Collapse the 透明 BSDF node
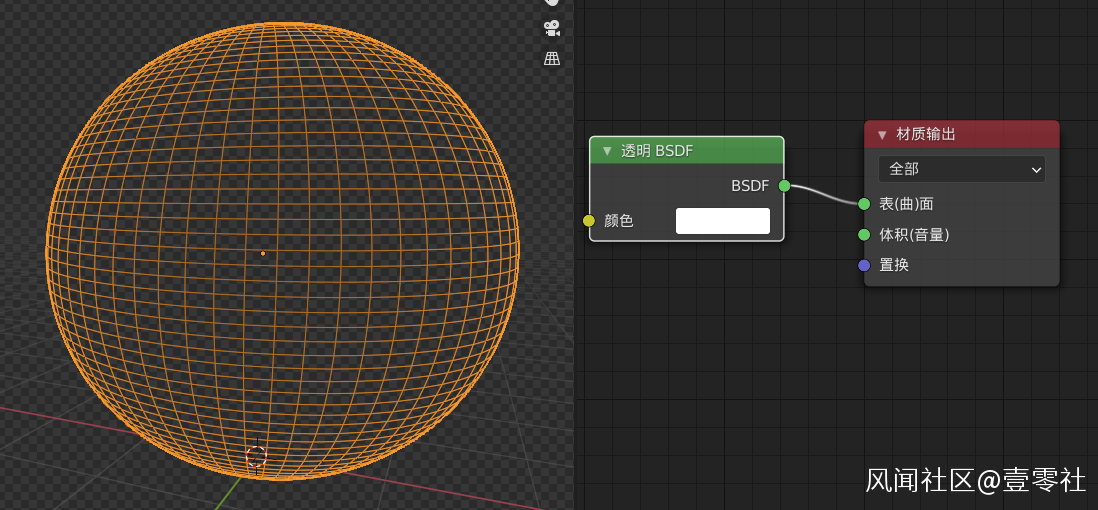 (x=606, y=151)
